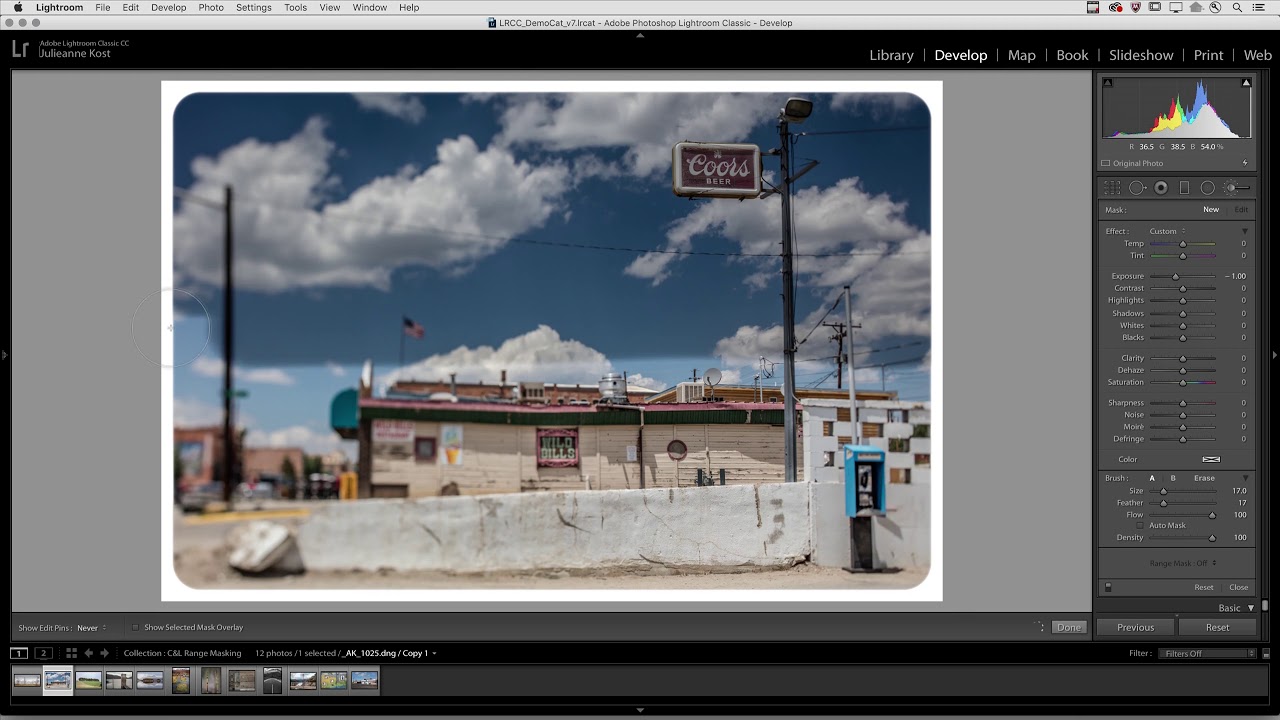Collapse the Effect sliders triangle
This screenshot has height=720, width=1280.
[1245, 231]
